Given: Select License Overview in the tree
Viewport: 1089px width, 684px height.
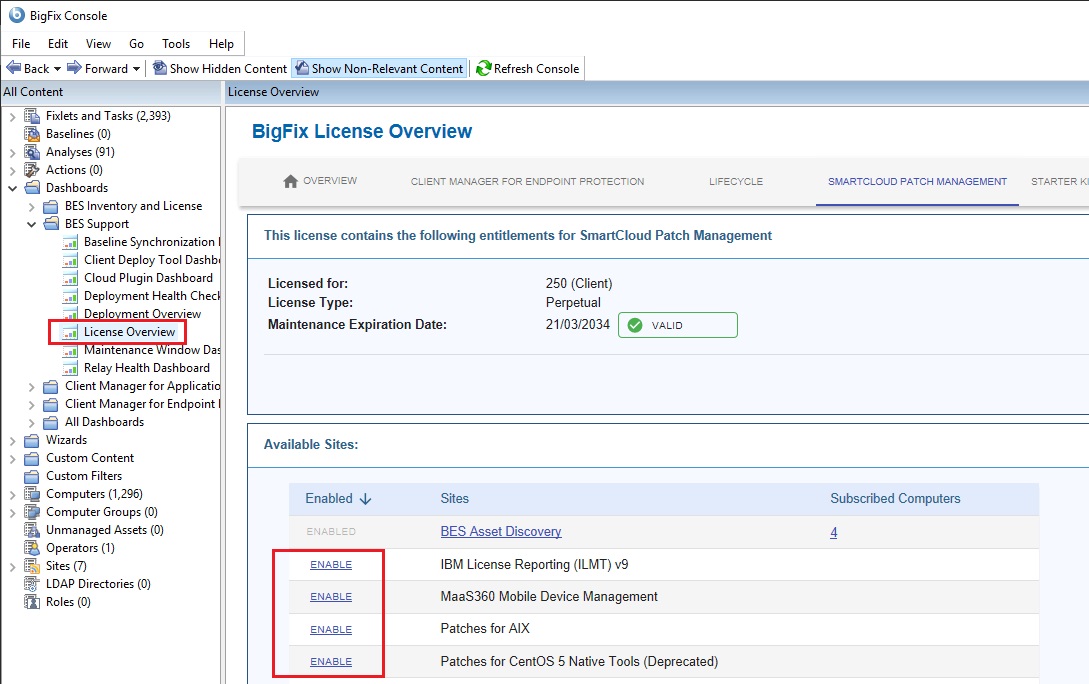Looking at the screenshot, I should 129,332.
